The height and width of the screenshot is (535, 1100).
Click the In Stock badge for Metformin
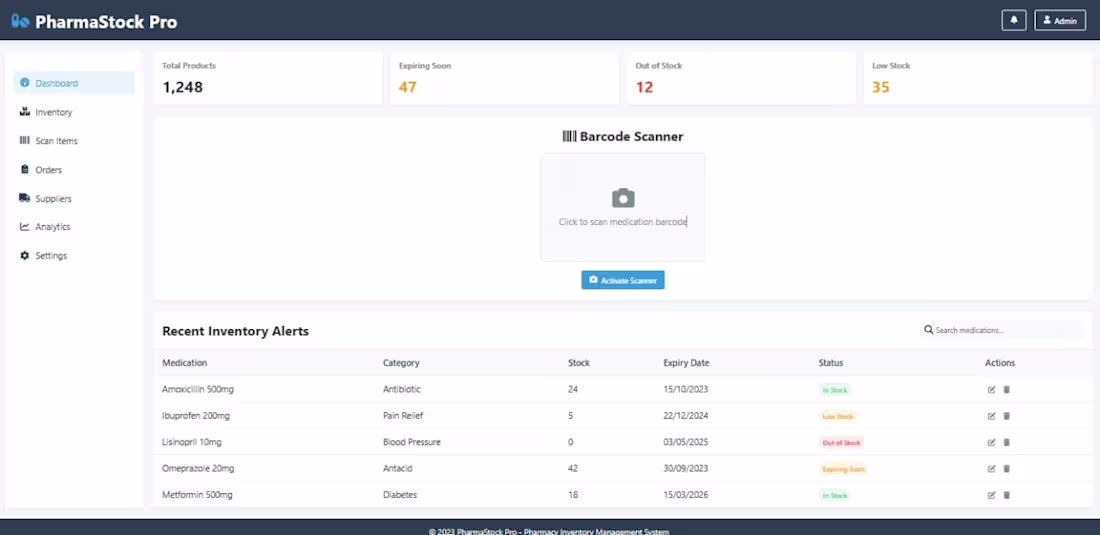tap(835, 495)
